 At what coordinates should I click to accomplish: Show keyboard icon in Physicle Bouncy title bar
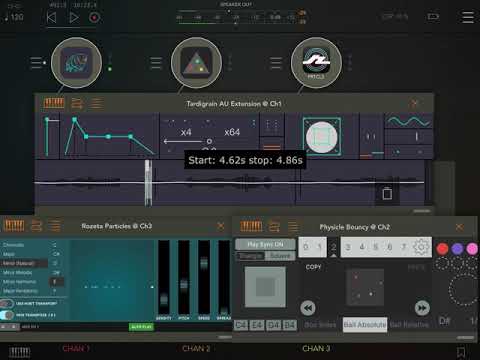(251, 226)
